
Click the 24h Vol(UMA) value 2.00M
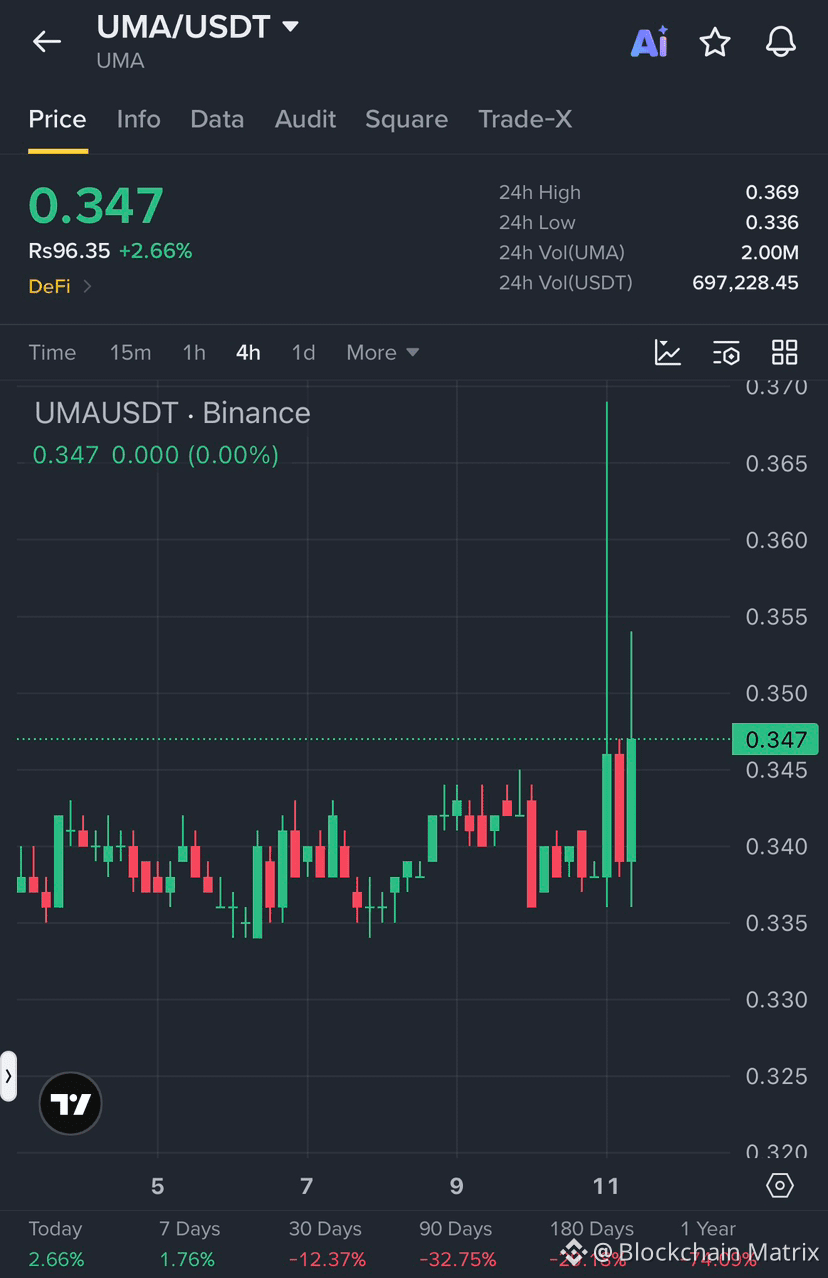click(770, 252)
